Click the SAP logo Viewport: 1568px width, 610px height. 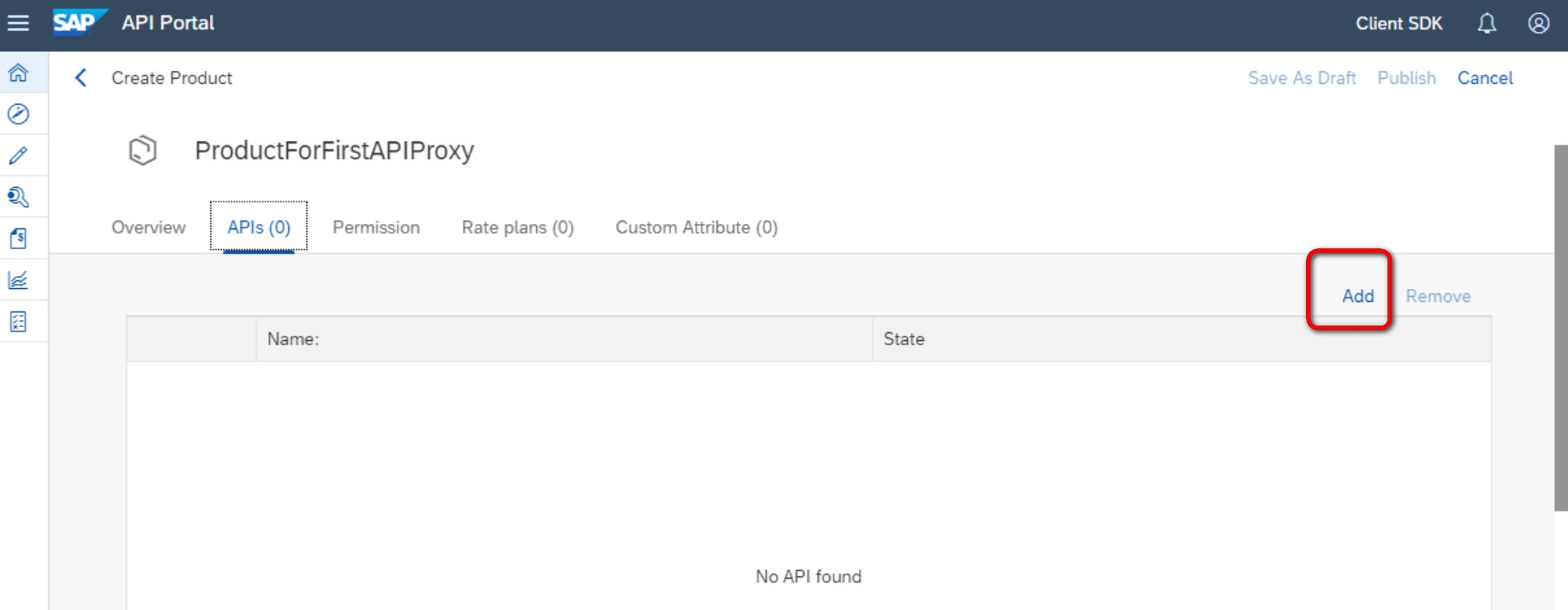click(x=78, y=22)
